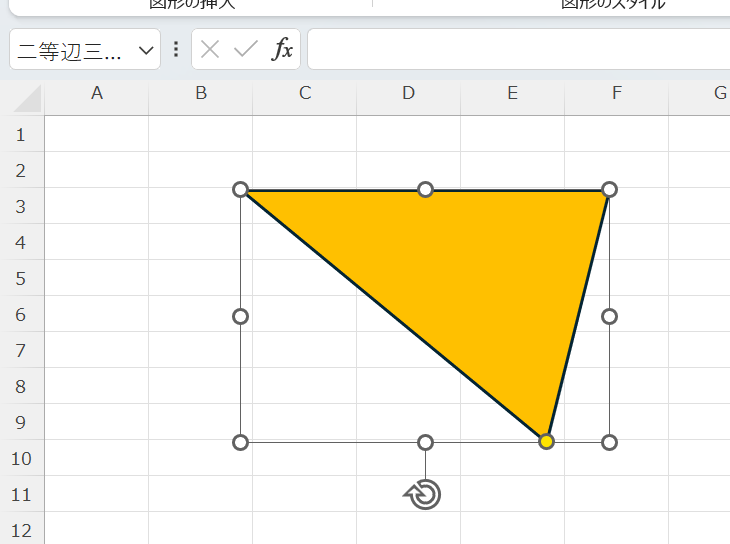730x544 pixels.
Task: Click the Name Box showing 二等辺三
Action: tap(70, 50)
